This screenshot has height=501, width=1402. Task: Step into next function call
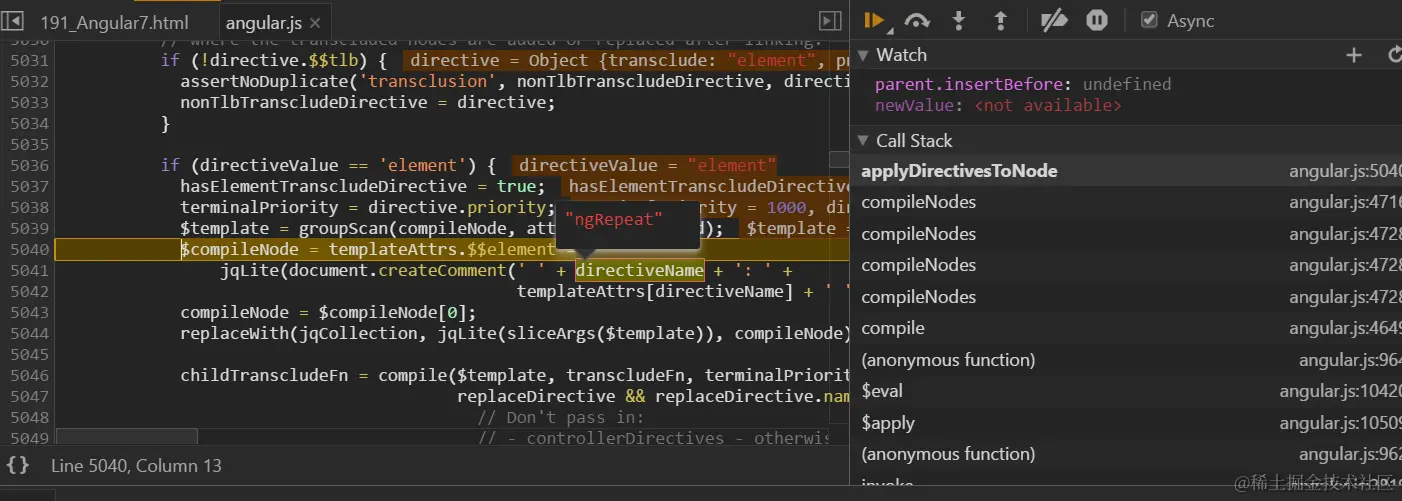[958, 20]
